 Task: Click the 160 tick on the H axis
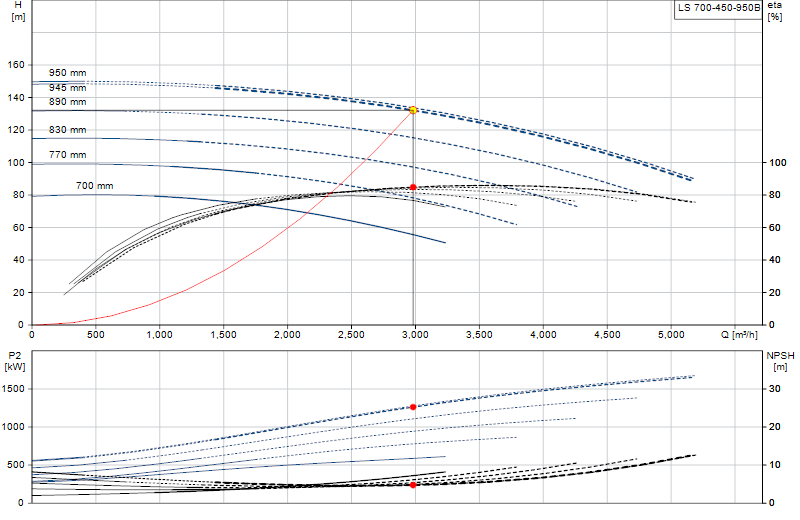point(16,65)
